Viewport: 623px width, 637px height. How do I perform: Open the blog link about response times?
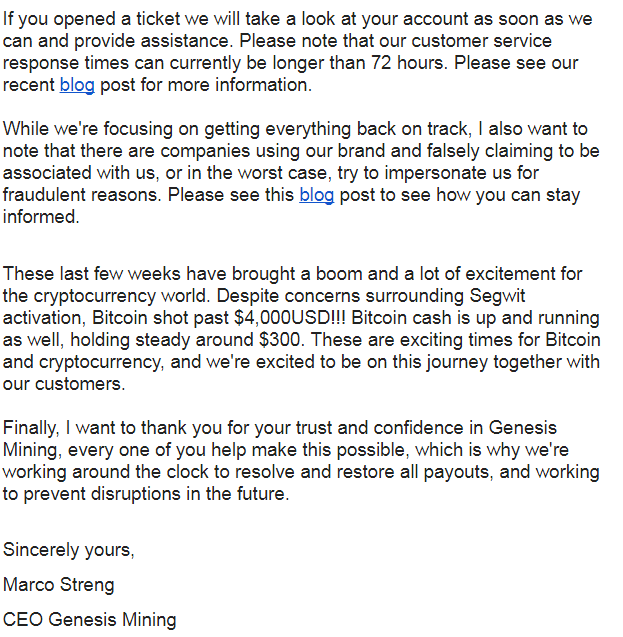coord(77,85)
